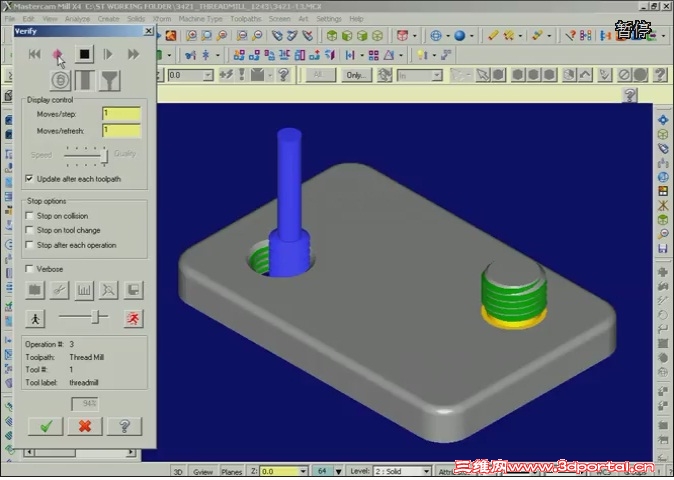The width and height of the screenshot is (674, 480).
Task: Open the Z depth 0.0 dropdown in status bar
Action: click(x=303, y=471)
